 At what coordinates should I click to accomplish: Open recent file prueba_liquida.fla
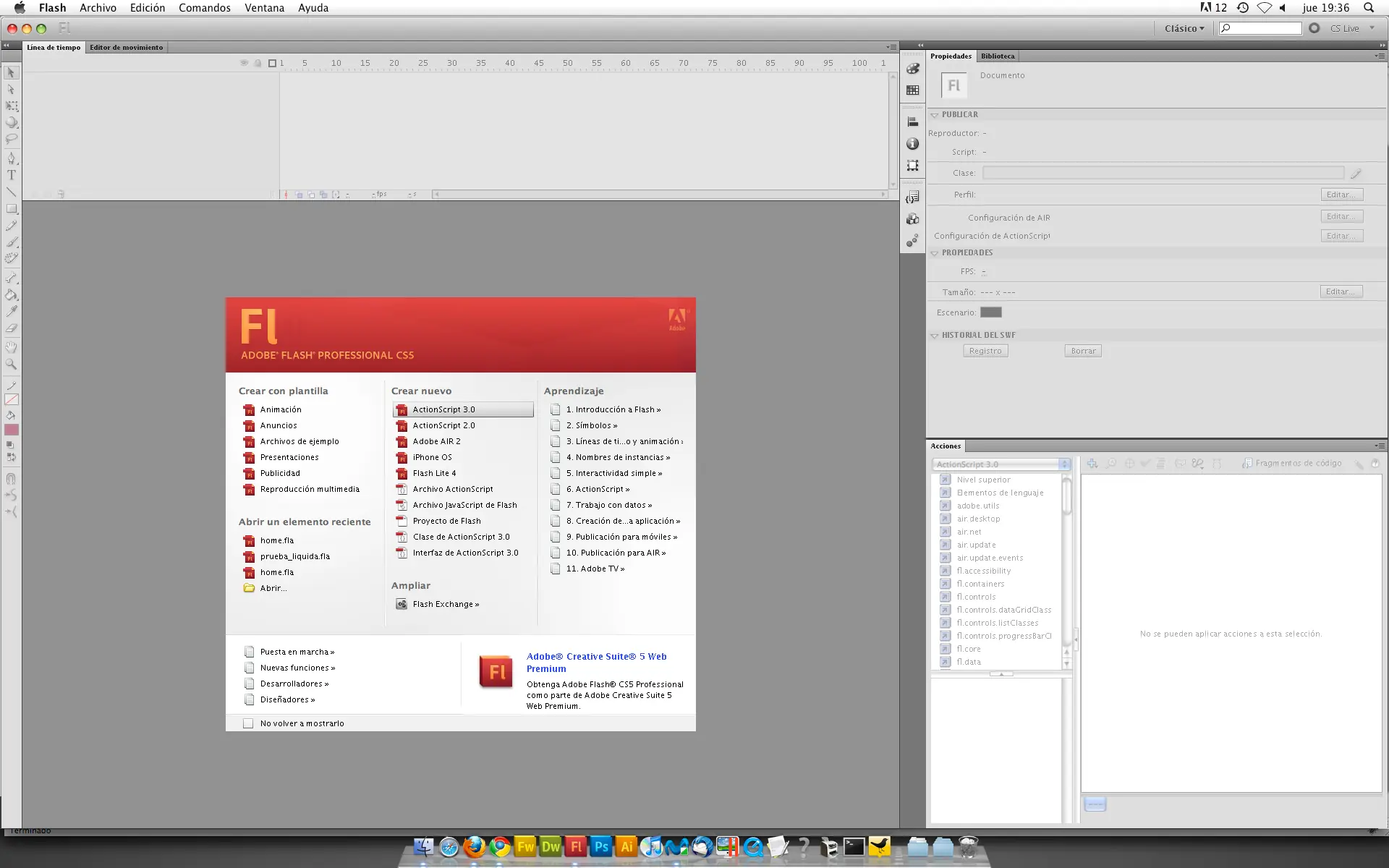click(294, 556)
